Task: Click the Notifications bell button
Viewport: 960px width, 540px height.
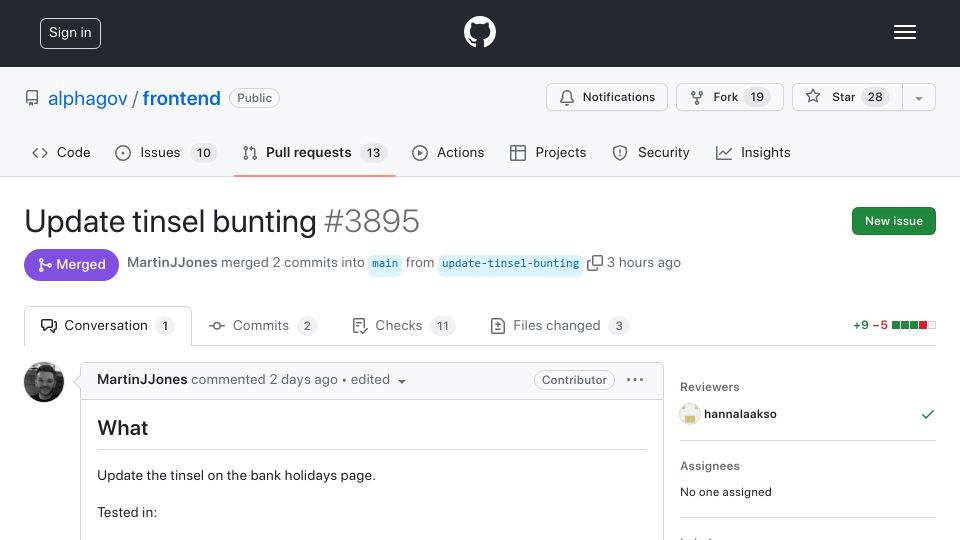Action: coord(606,97)
